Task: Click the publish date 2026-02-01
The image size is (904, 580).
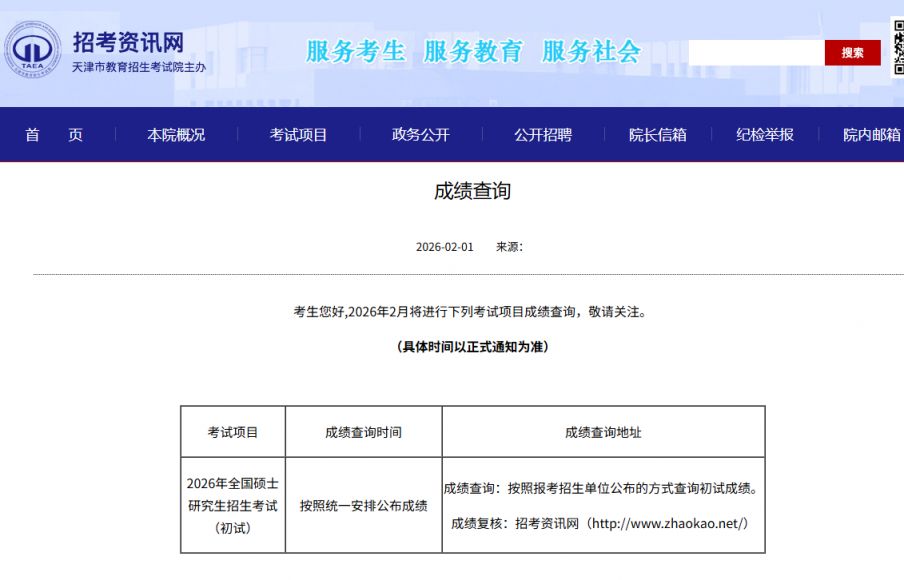Action: point(445,247)
